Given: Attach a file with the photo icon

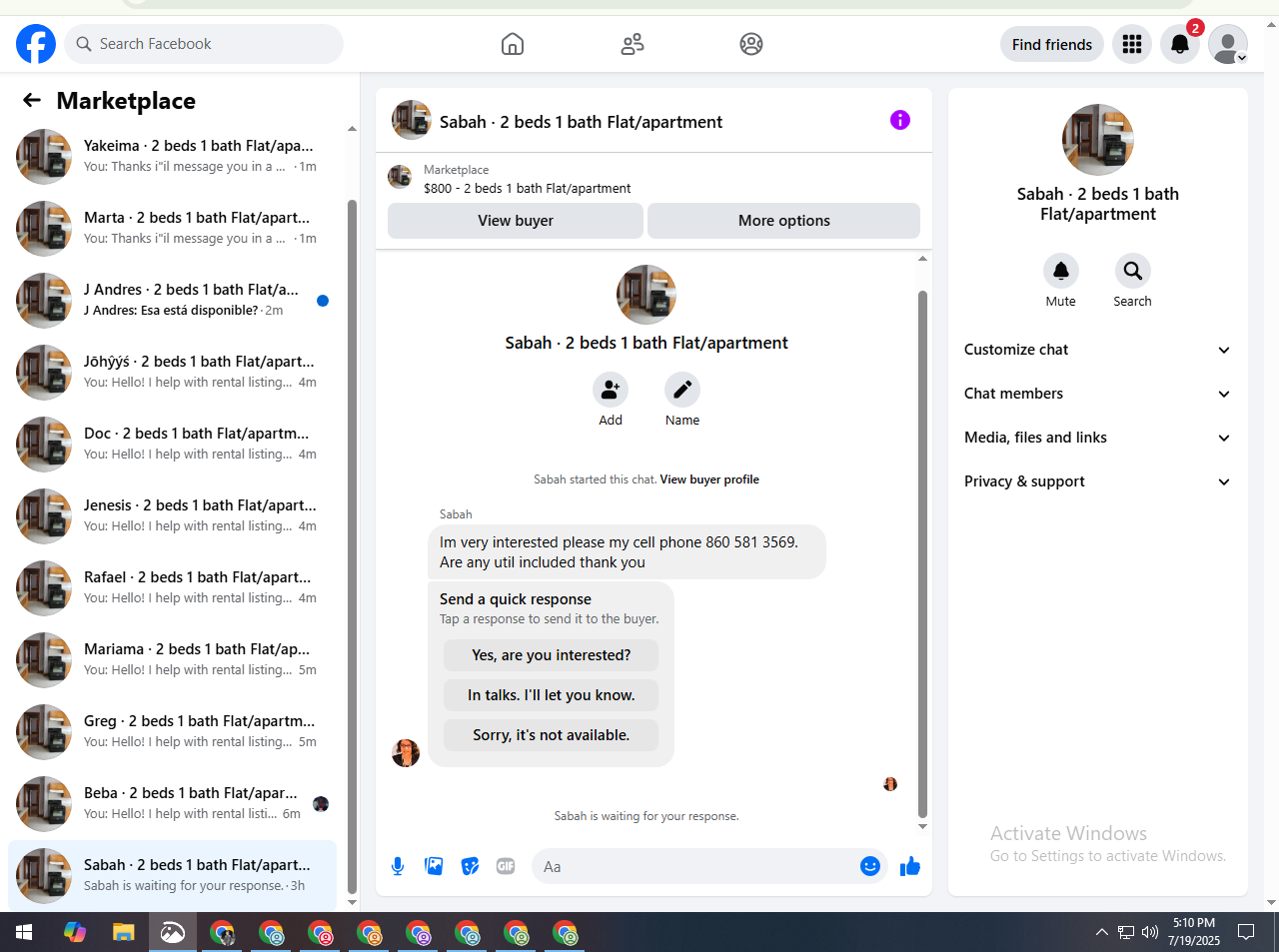Looking at the screenshot, I should [x=434, y=866].
